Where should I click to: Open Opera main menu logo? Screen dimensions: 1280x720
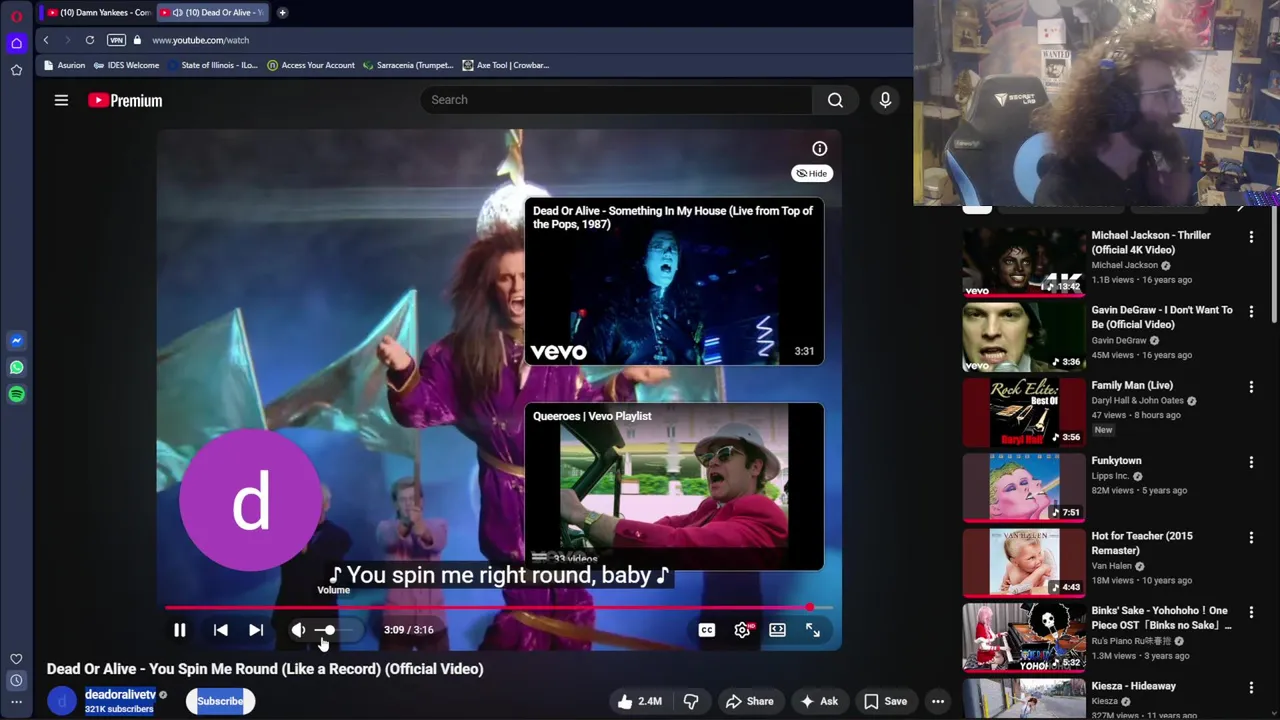(x=16, y=16)
